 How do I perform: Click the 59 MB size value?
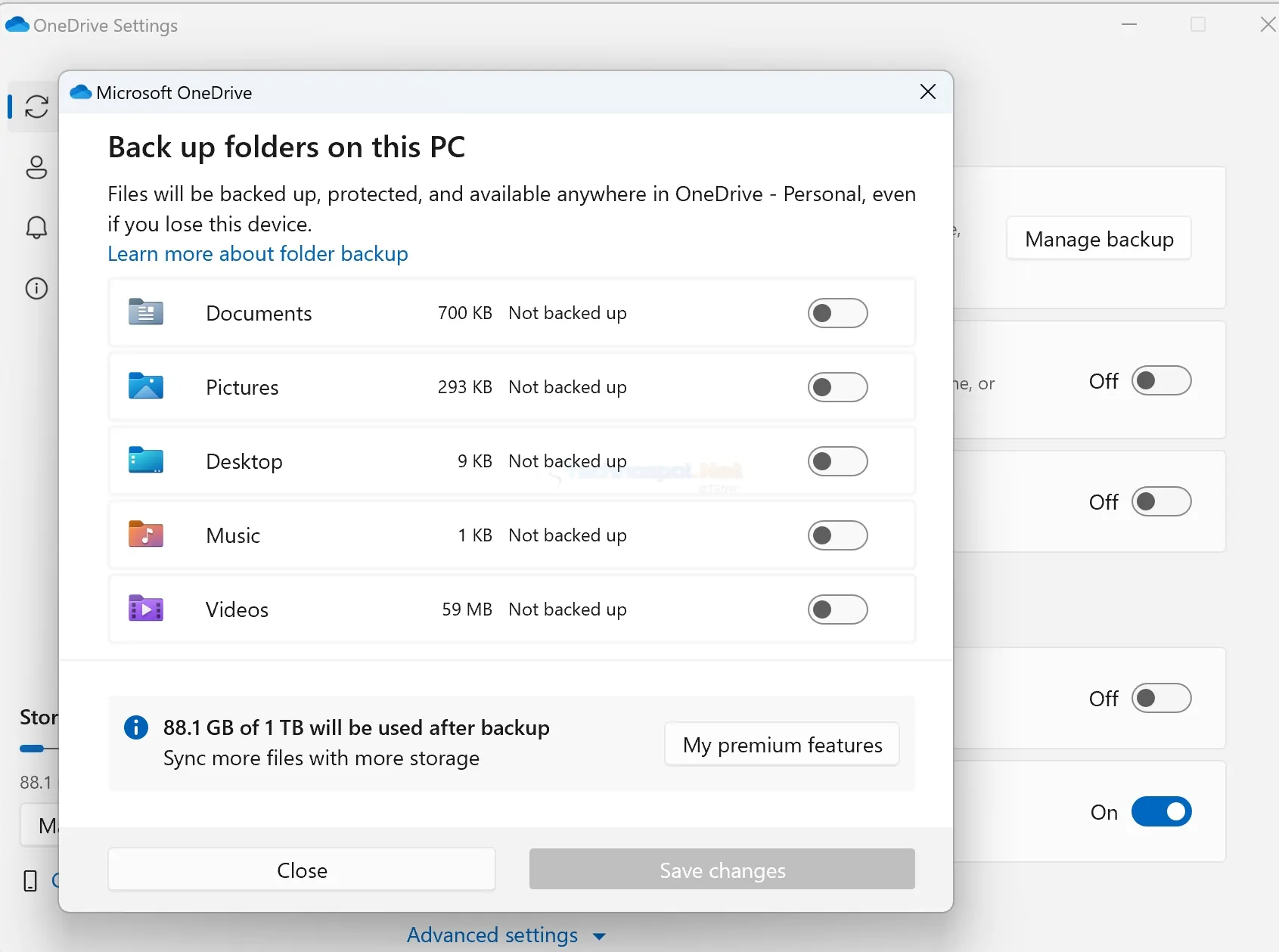click(467, 609)
